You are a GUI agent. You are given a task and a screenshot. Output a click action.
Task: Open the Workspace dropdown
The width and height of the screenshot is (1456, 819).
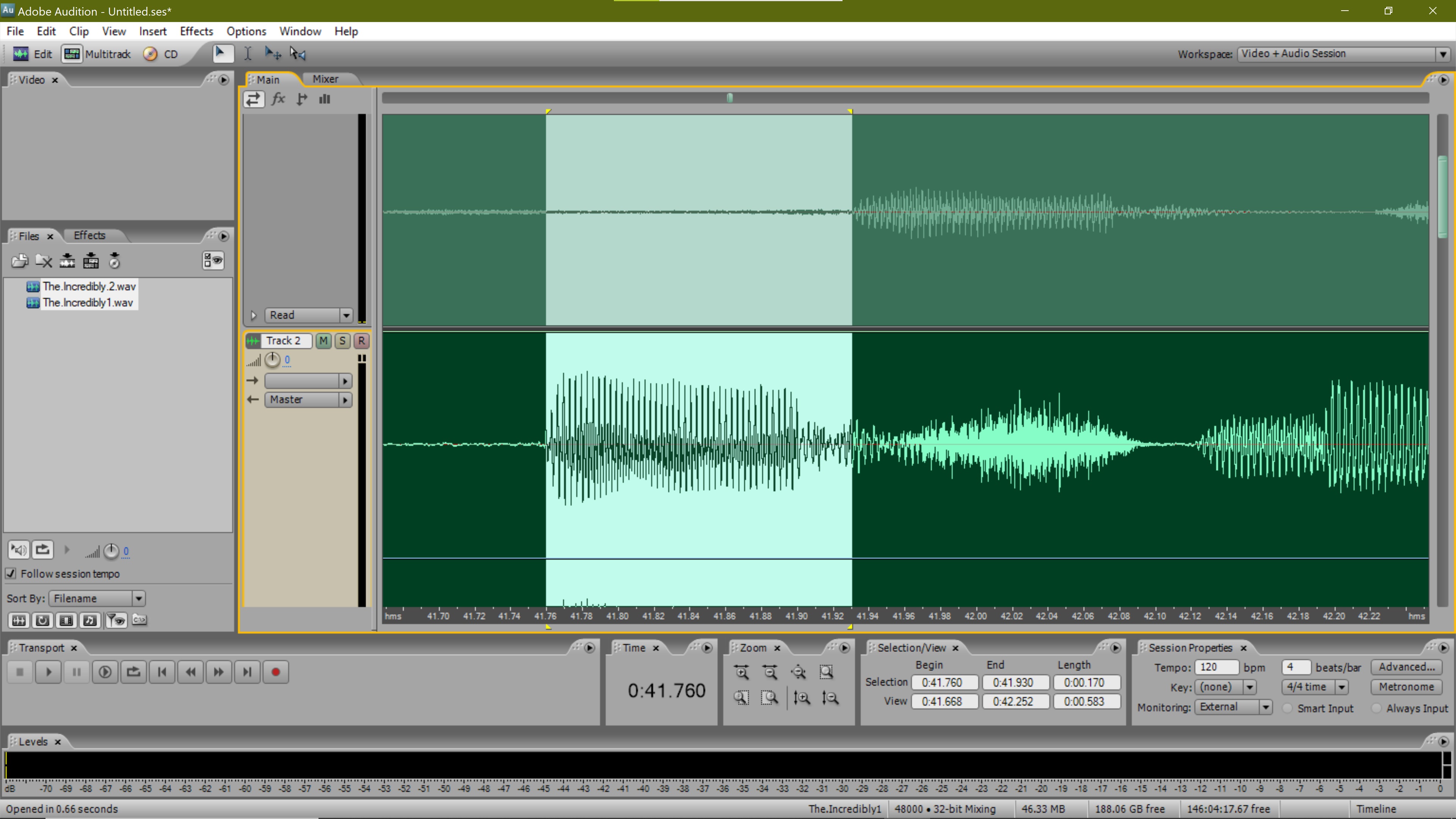click(x=1442, y=54)
